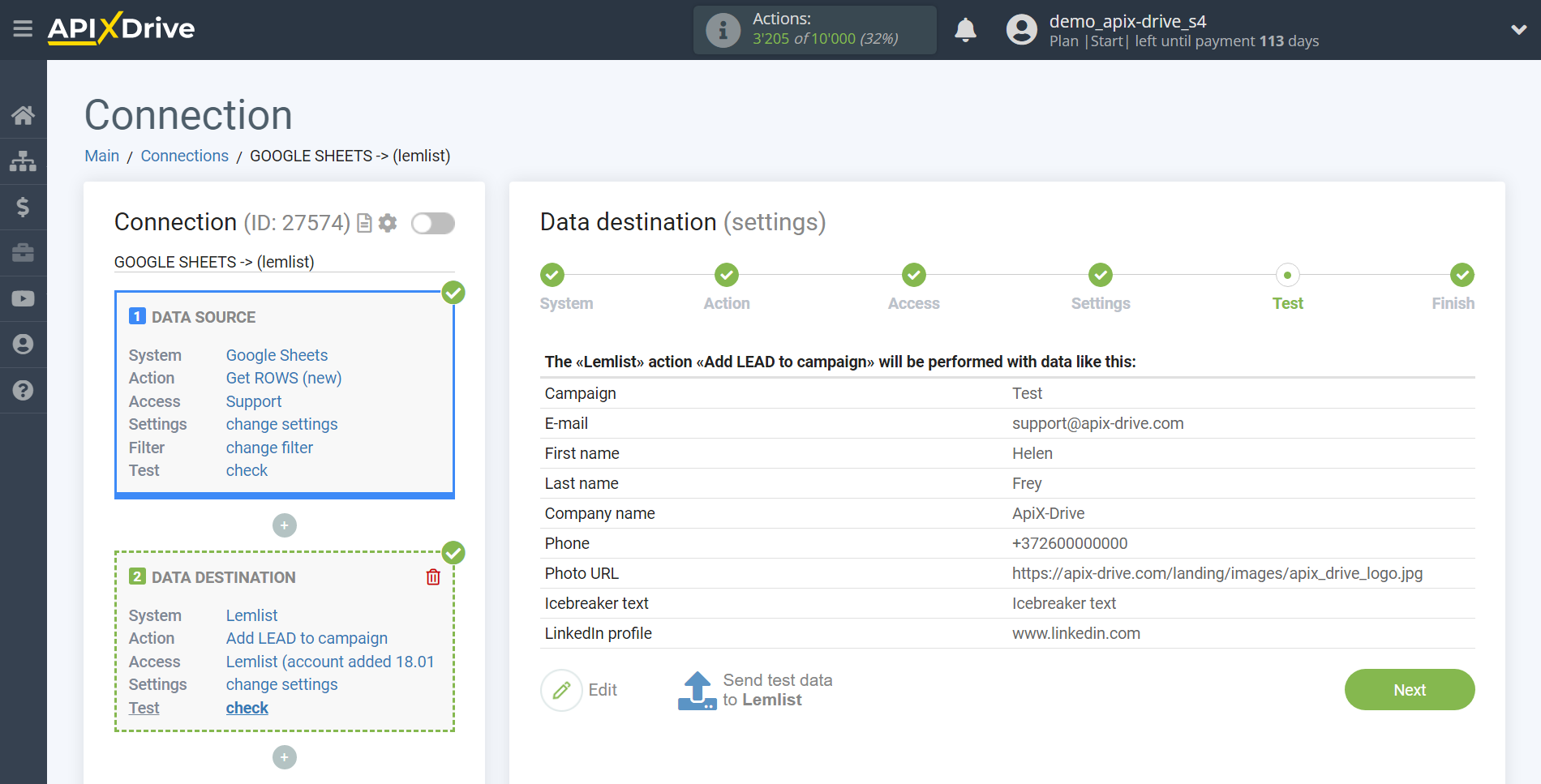1541x784 pixels.
Task: Click data source change settings link
Action: (281, 424)
